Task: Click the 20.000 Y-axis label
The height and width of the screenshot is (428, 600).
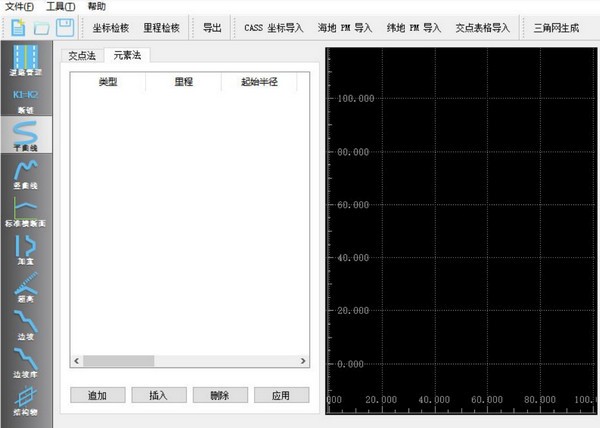Action: pos(353,311)
